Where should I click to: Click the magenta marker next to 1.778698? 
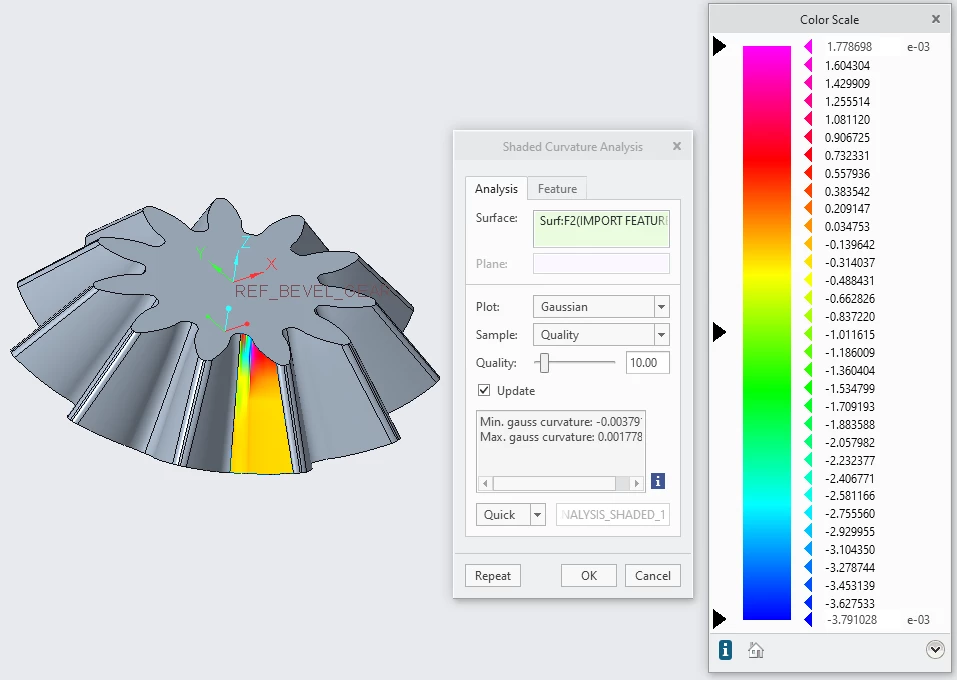pos(808,46)
